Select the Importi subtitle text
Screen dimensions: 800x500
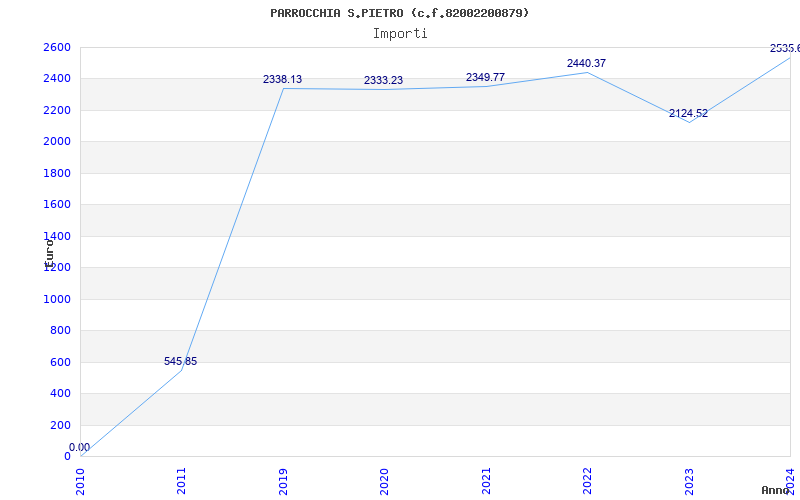400,34
